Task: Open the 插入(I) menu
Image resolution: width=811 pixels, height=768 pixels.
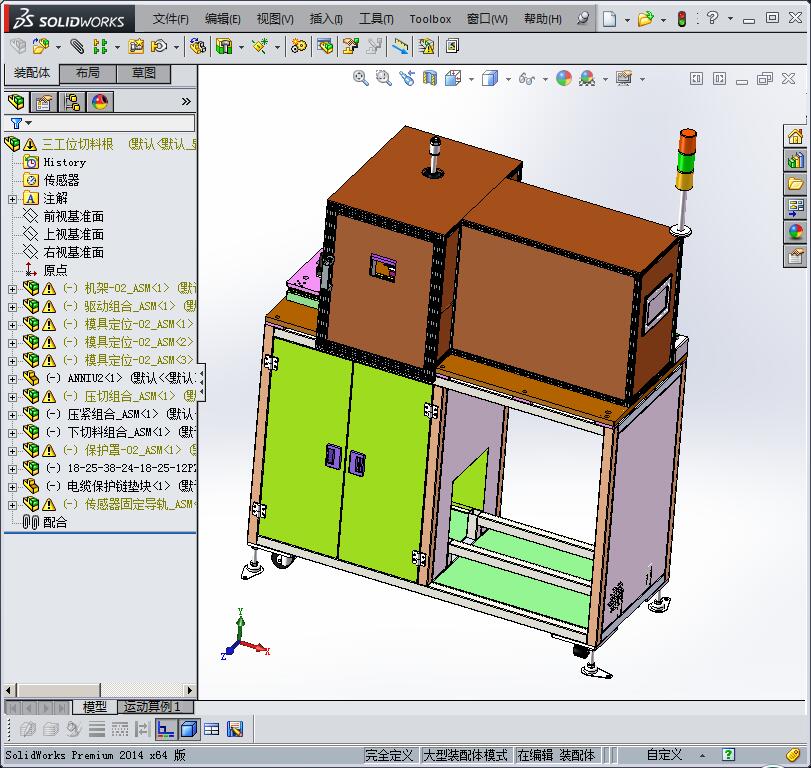Action: coord(326,19)
